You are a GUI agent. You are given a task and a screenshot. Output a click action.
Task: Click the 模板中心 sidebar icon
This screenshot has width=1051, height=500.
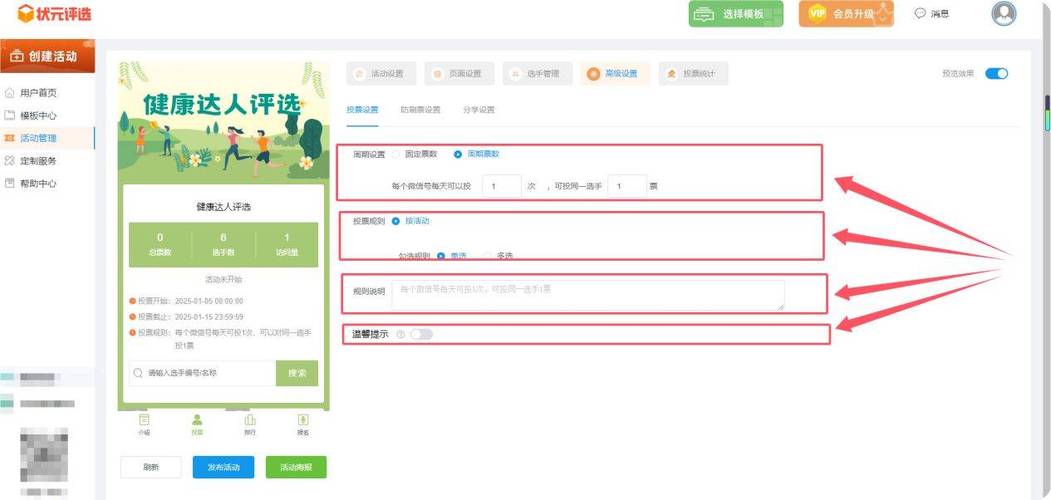(9, 115)
